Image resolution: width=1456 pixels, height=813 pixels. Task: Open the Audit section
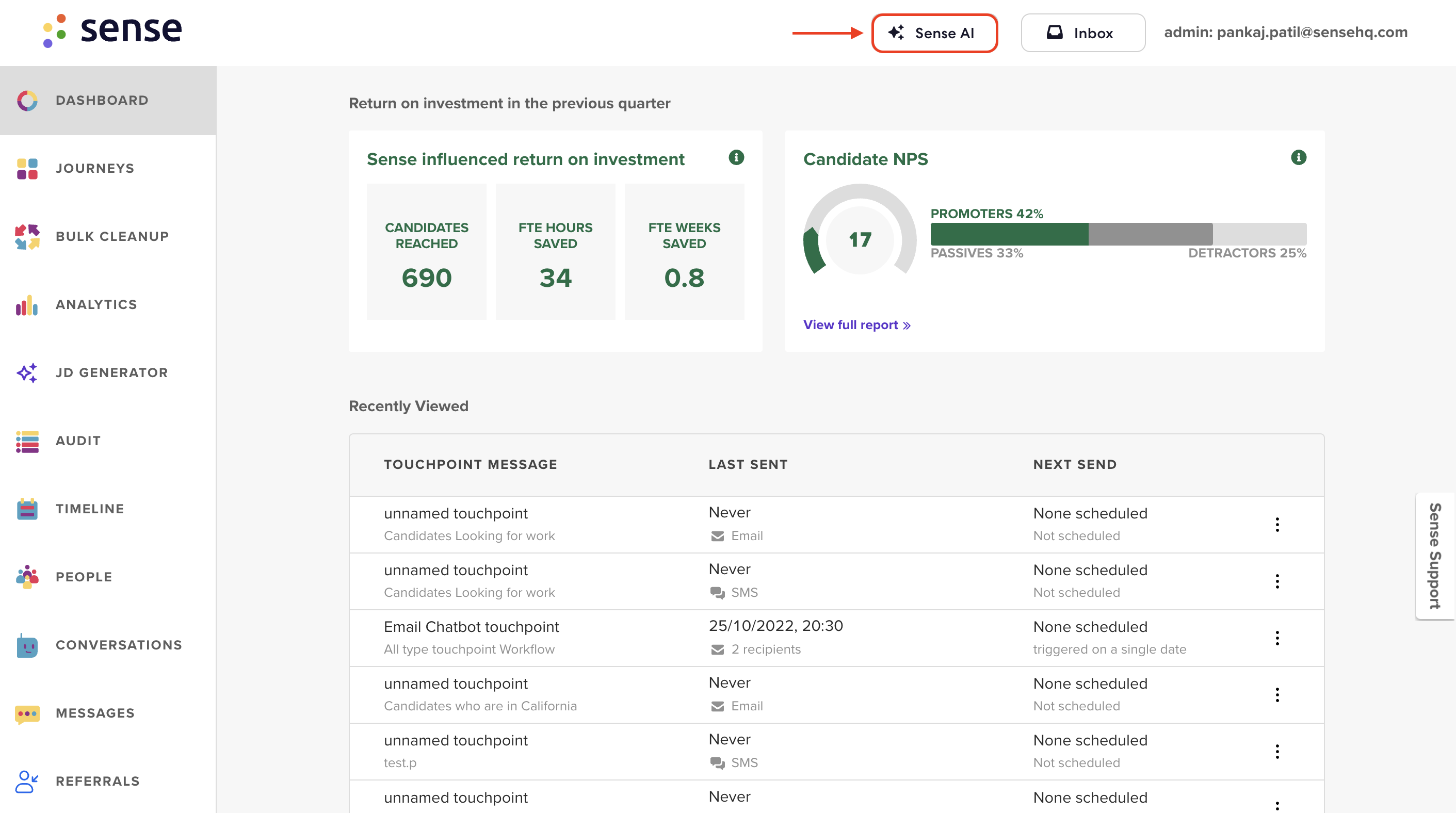(x=77, y=441)
